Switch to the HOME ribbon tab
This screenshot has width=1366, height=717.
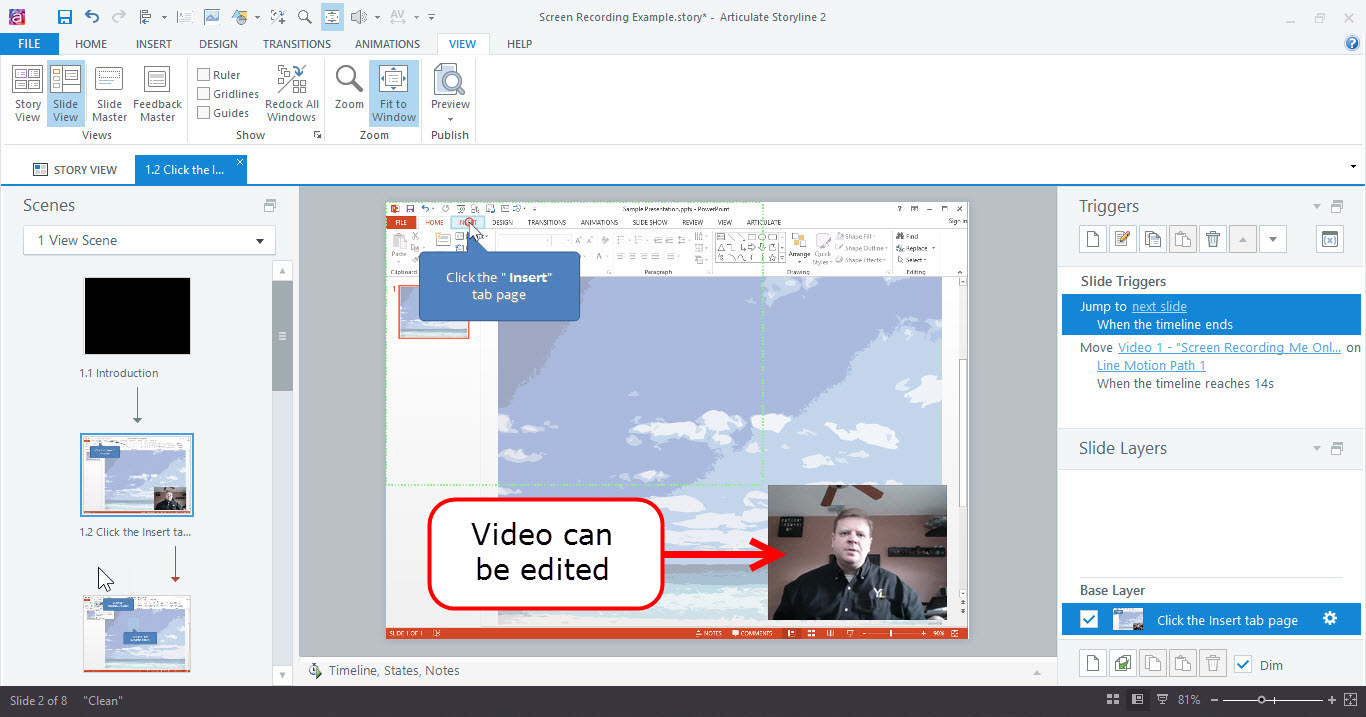[91, 44]
